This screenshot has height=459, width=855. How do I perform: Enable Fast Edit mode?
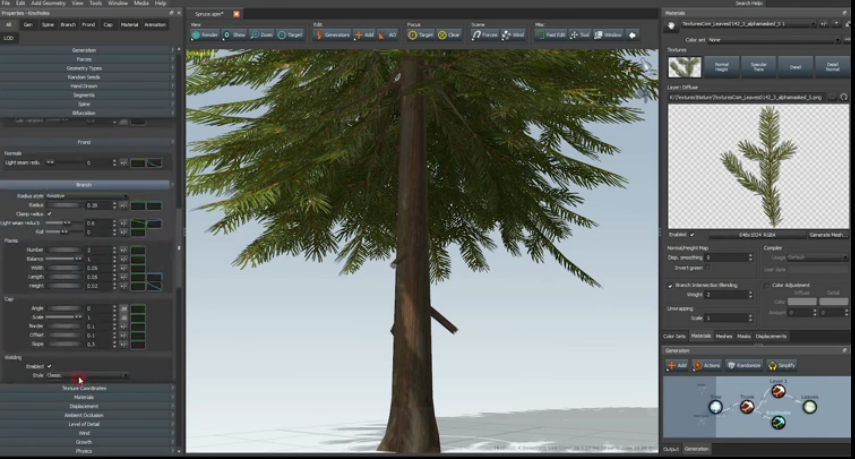tap(551, 35)
